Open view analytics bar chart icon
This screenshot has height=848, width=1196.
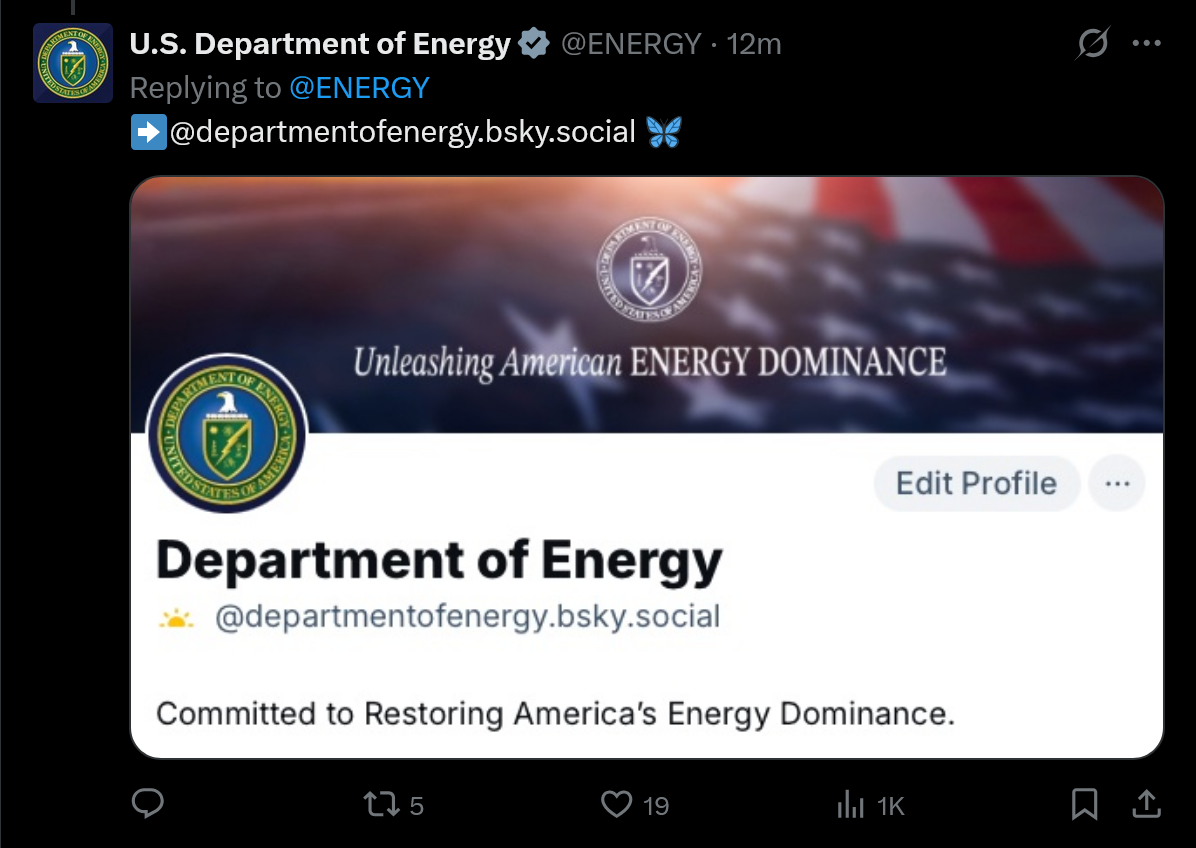[850, 805]
